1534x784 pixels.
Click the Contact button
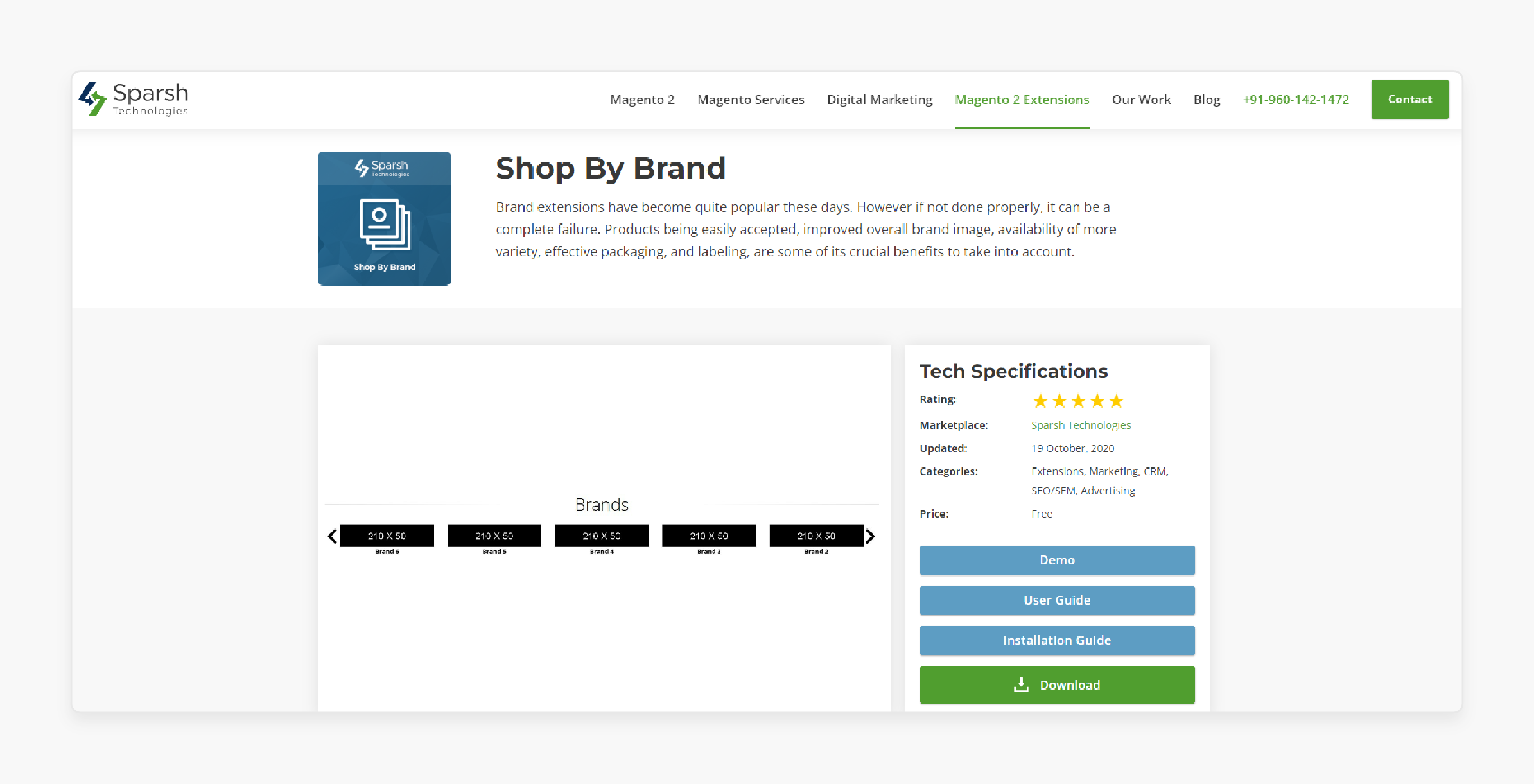tap(1409, 100)
